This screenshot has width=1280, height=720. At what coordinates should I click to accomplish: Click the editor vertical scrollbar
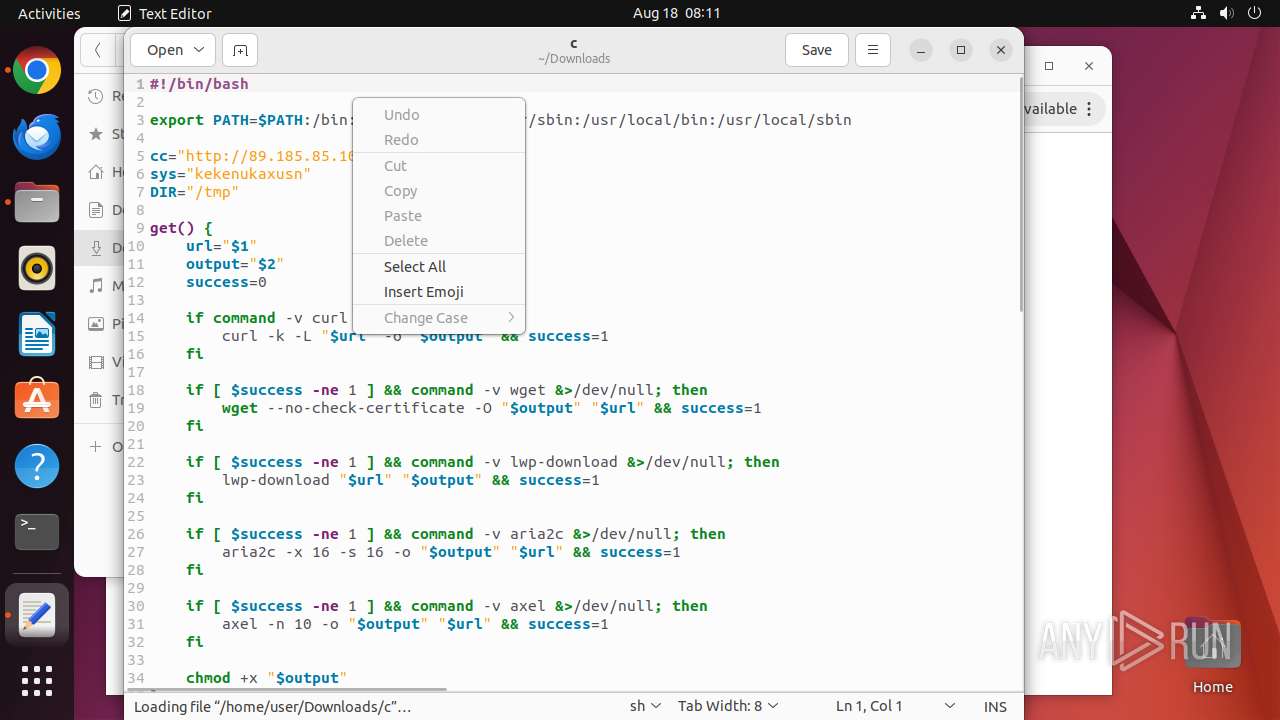tap(1019, 194)
